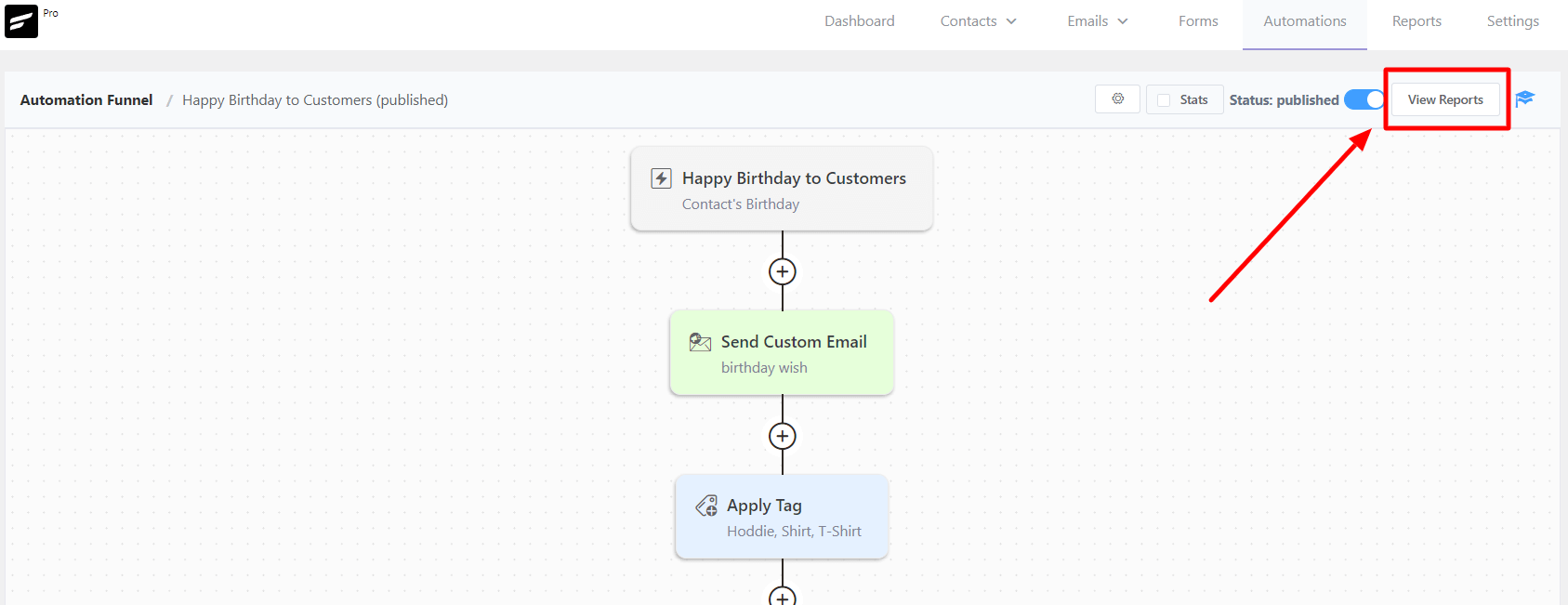Click the FluentCRM Pro logo

point(21,20)
